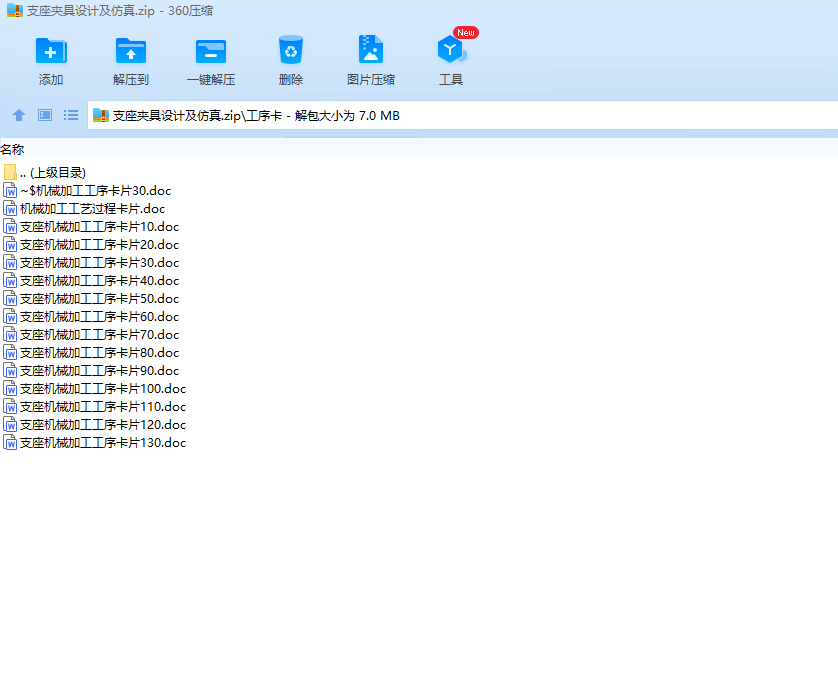The image size is (838, 687).
Task: Click the Word icon of ~$机械加工工序卡片30.doc
Action: point(10,191)
